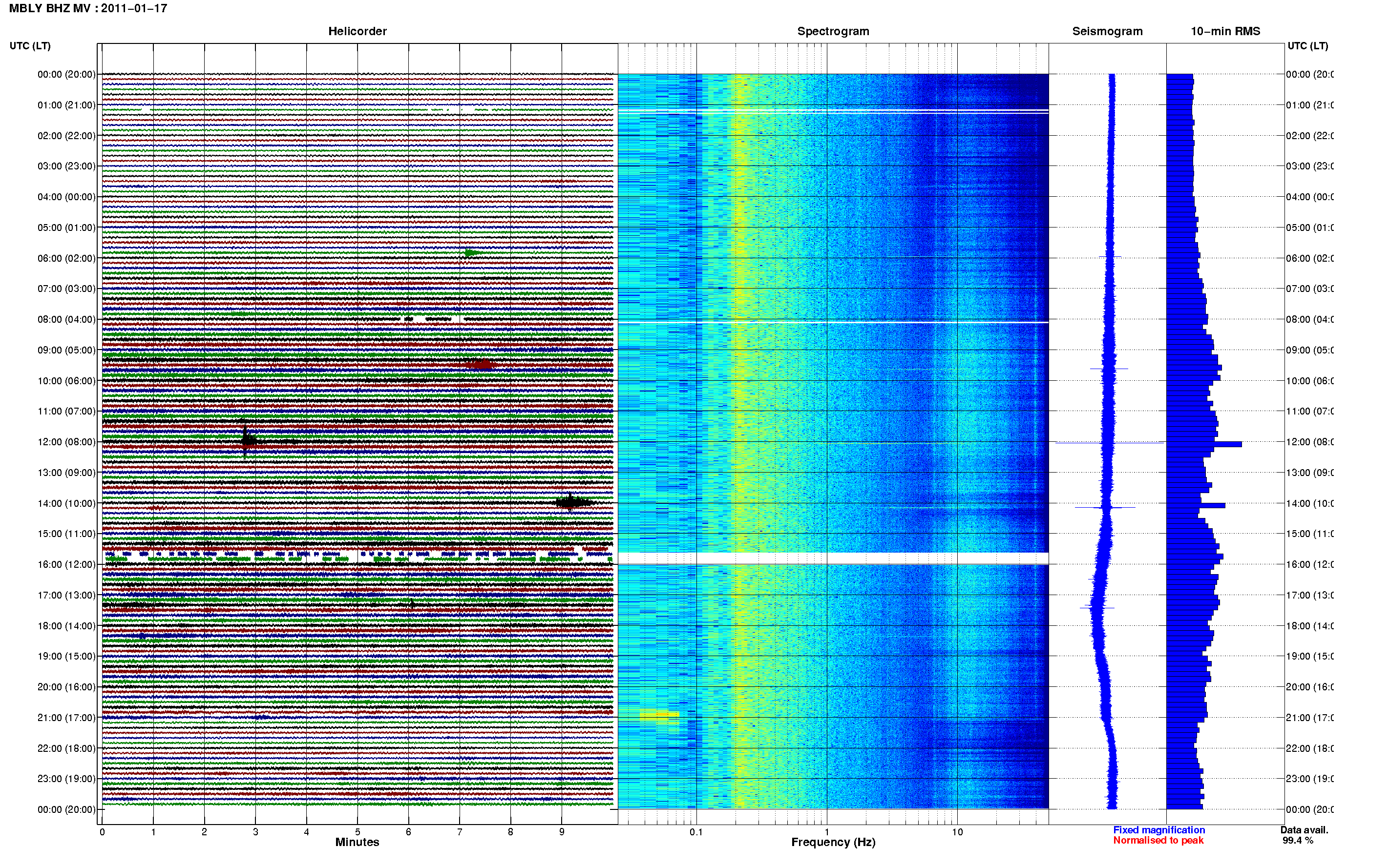Select the Helicorder panel heading
Screen dimensions: 1389x868
coord(357,31)
